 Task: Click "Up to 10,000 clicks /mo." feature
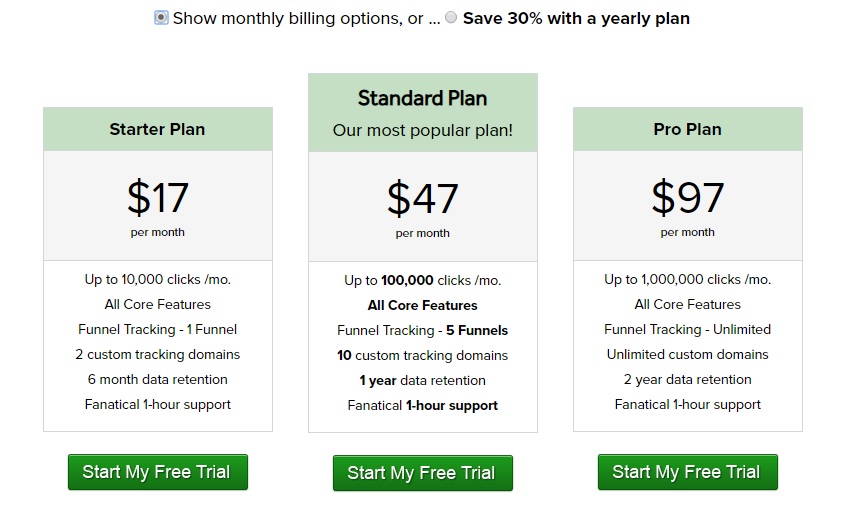157,279
